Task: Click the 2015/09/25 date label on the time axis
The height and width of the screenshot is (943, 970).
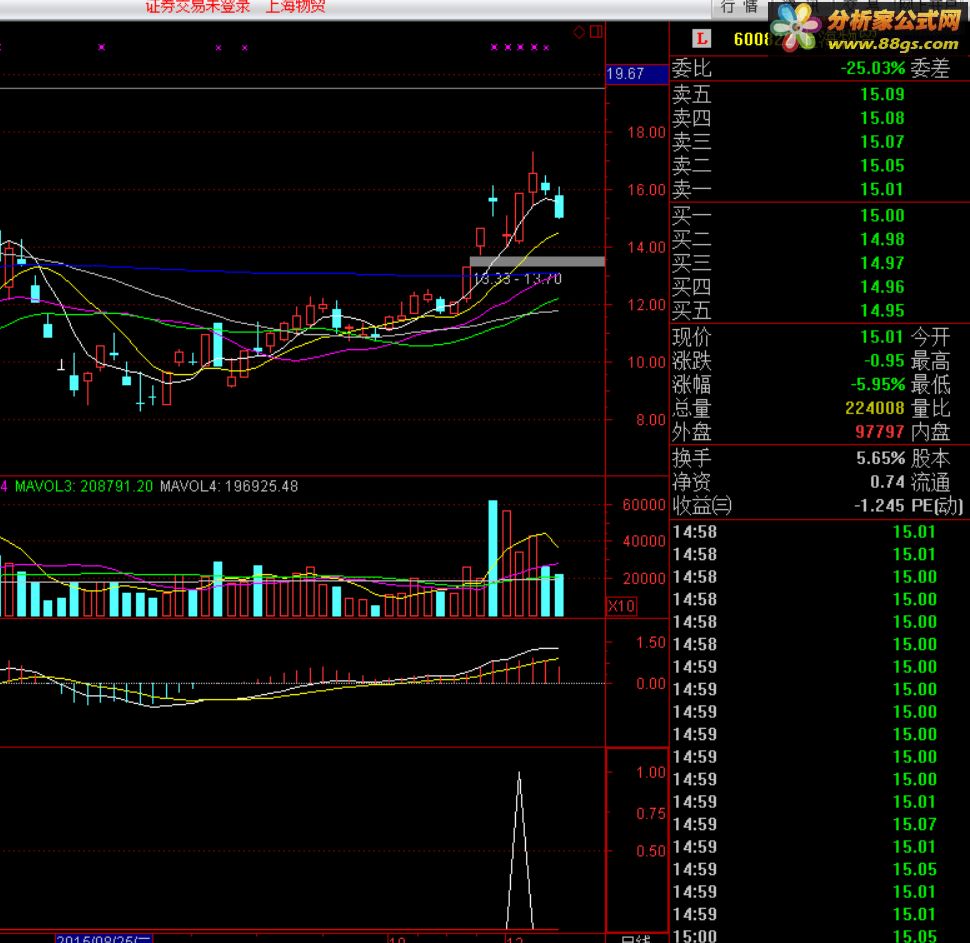Action: (x=103, y=939)
